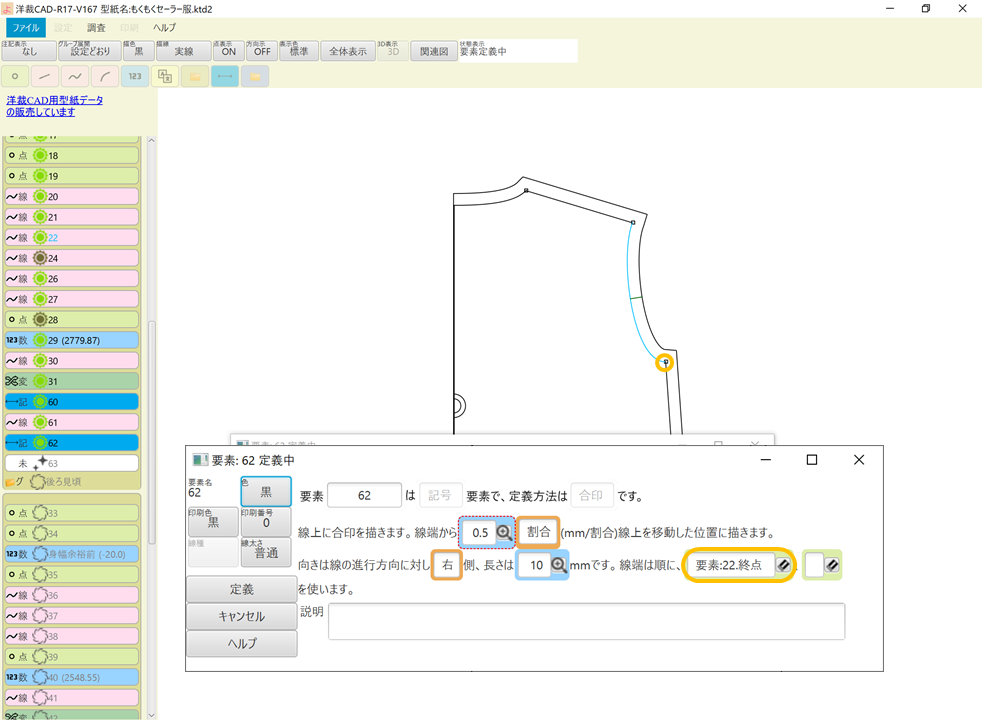
Task: Select the wavy curve line tool
Action: click(74, 76)
